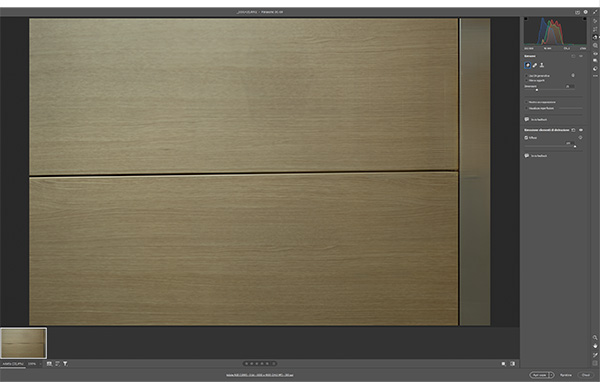The height and width of the screenshot is (382, 600).
Task: Click the Reset button
Action: [x=566, y=375]
